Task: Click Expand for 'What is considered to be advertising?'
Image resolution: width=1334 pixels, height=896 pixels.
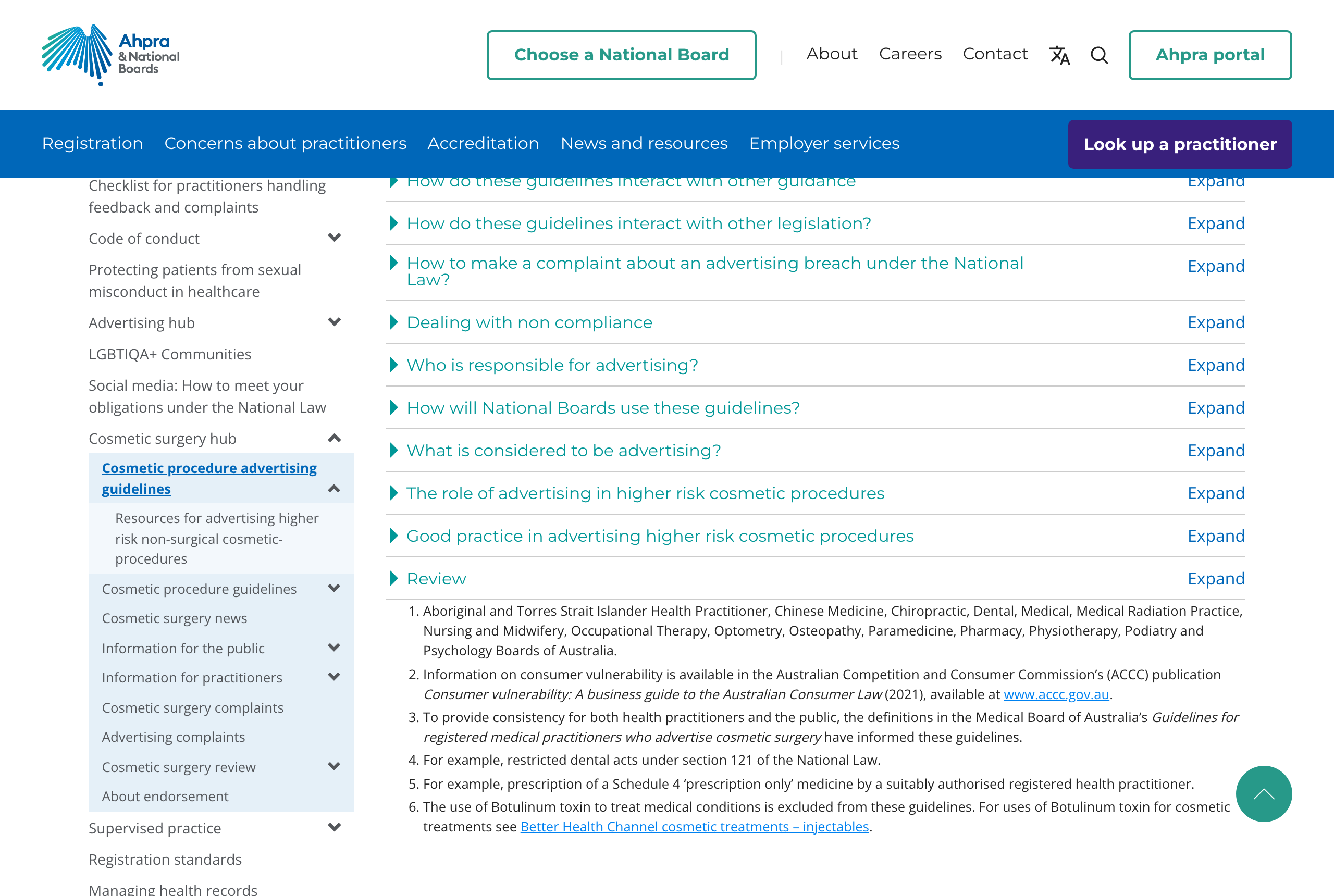Action: (x=1216, y=450)
